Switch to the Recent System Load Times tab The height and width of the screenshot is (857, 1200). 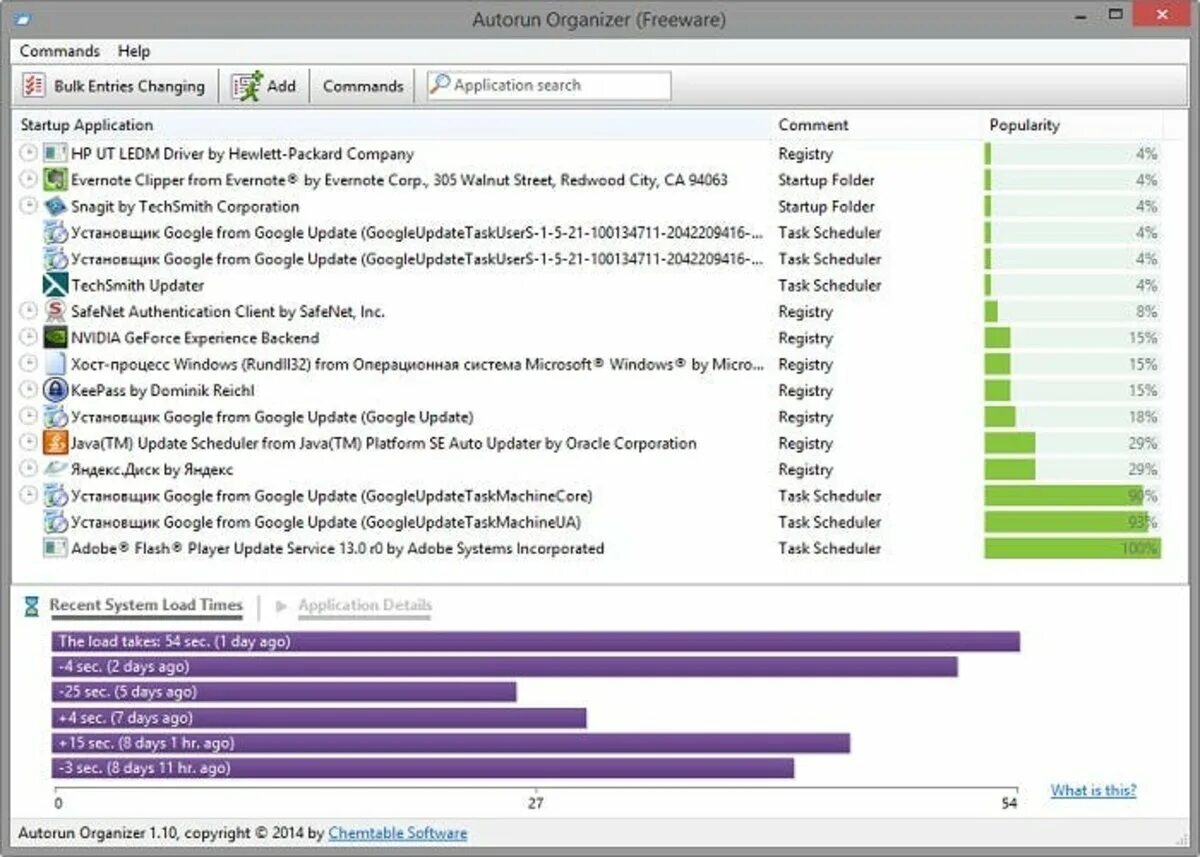click(x=146, y=605)
